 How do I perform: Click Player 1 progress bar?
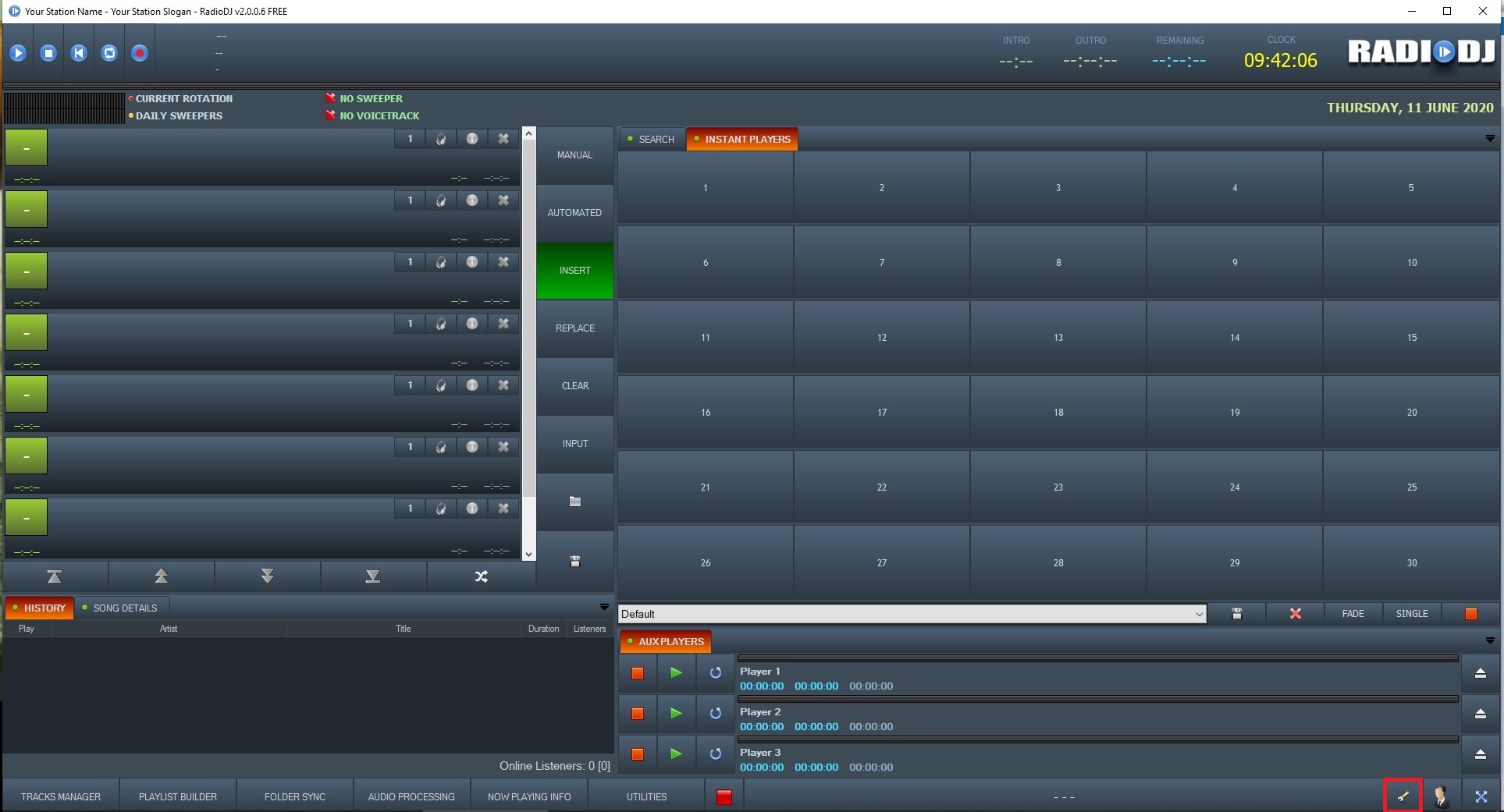pos(1097,659)
